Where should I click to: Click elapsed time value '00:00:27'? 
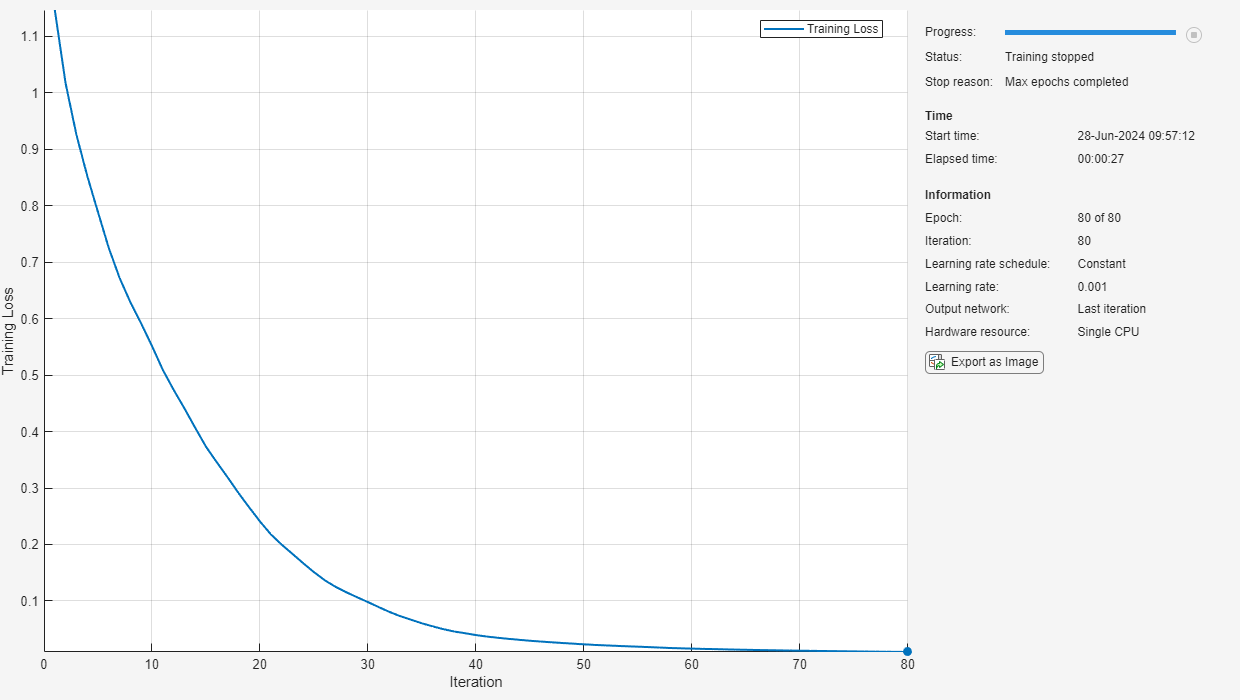1101,159
